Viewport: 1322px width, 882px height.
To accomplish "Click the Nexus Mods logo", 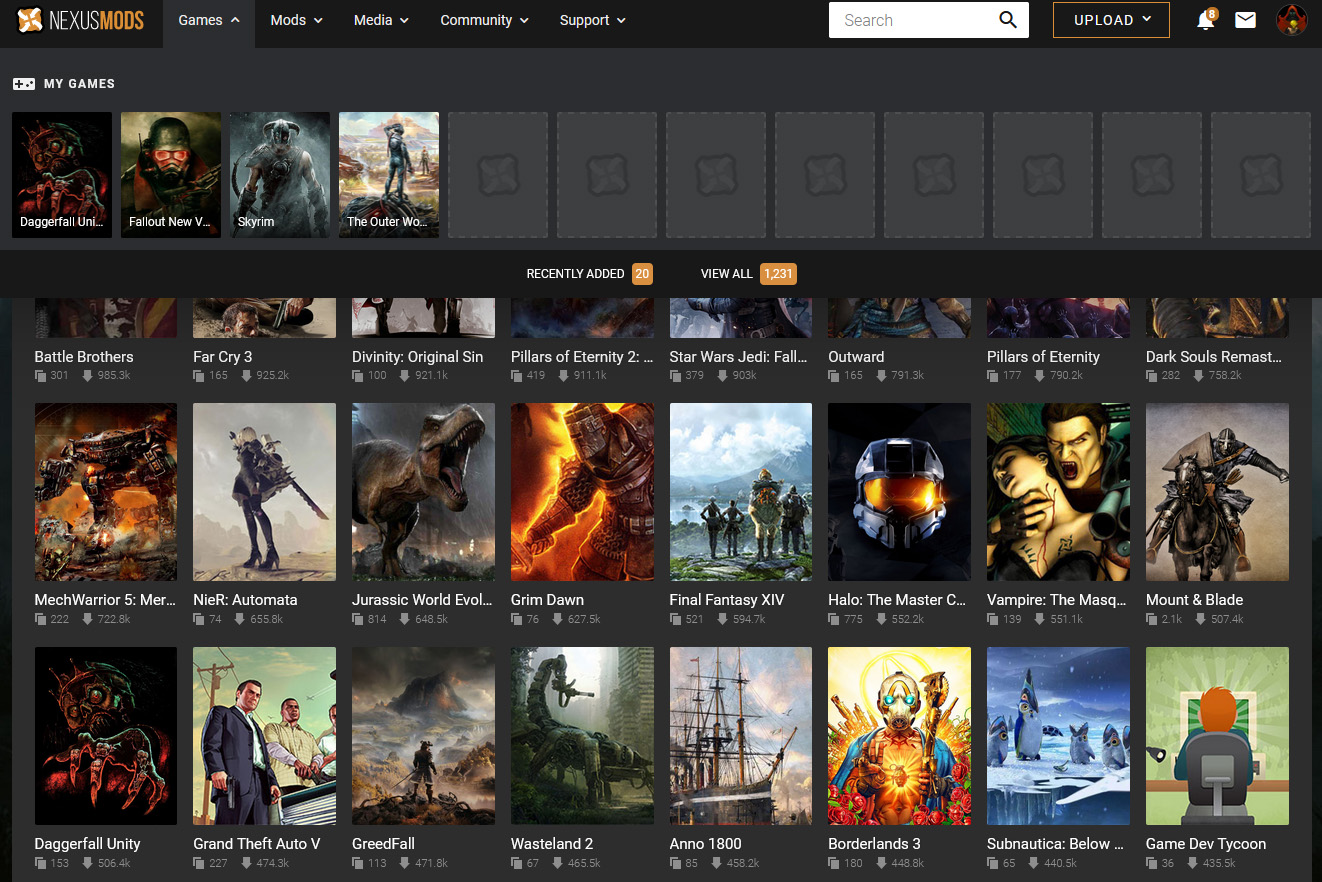I will point(81,20).
